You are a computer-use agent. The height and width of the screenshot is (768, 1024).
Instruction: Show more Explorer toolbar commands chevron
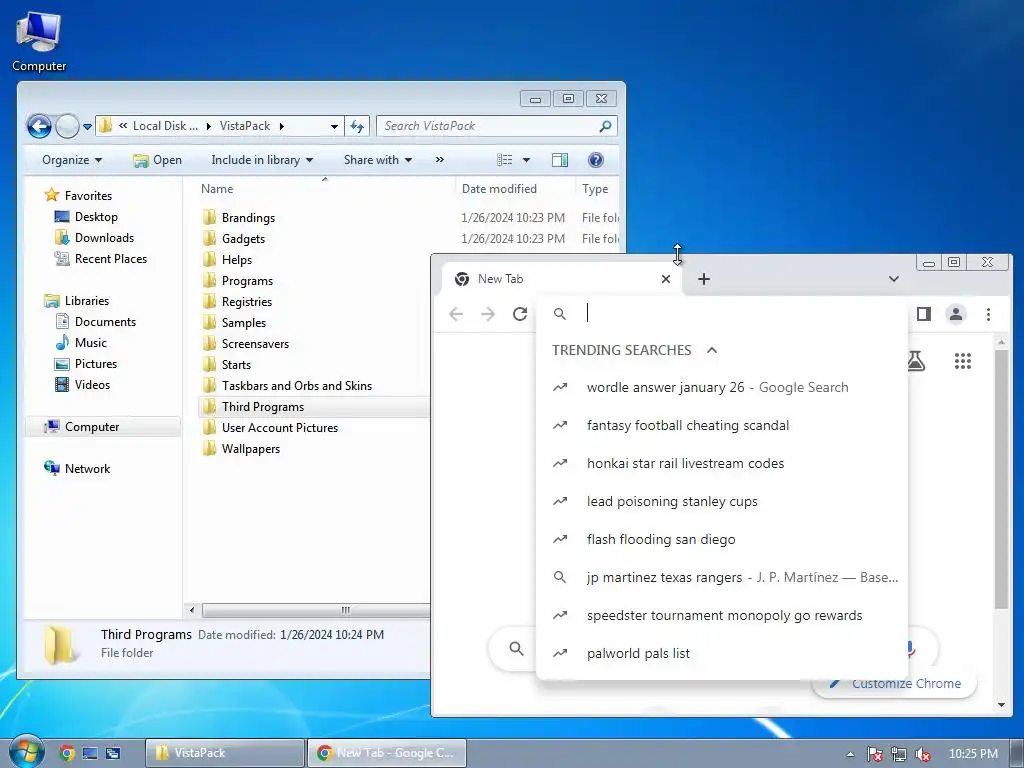coord(440,160)
